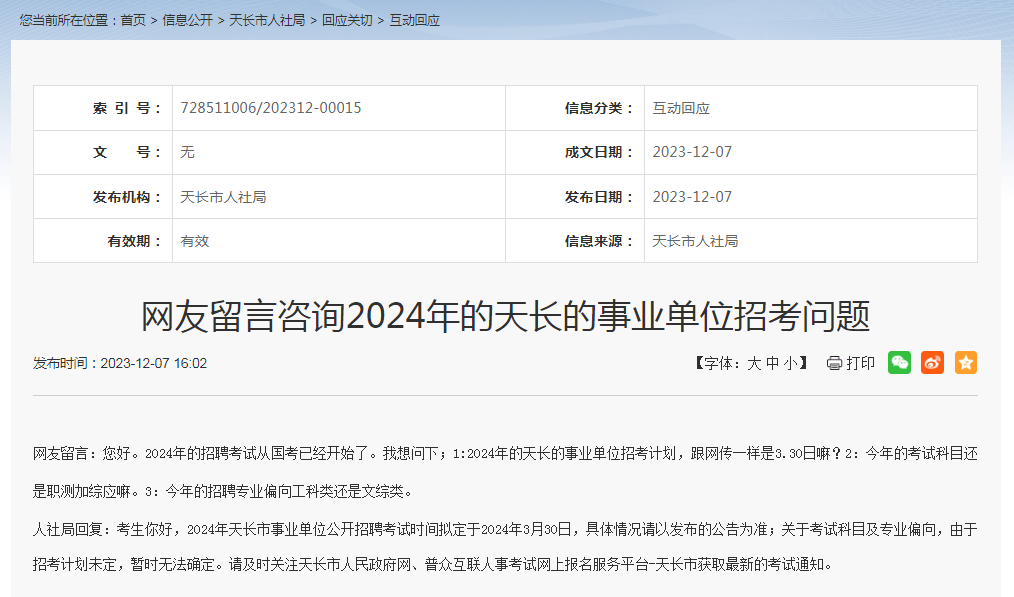Open 信息公开 from the breadcrumb trail
The image size is (1014, 597).
point(188,19)
